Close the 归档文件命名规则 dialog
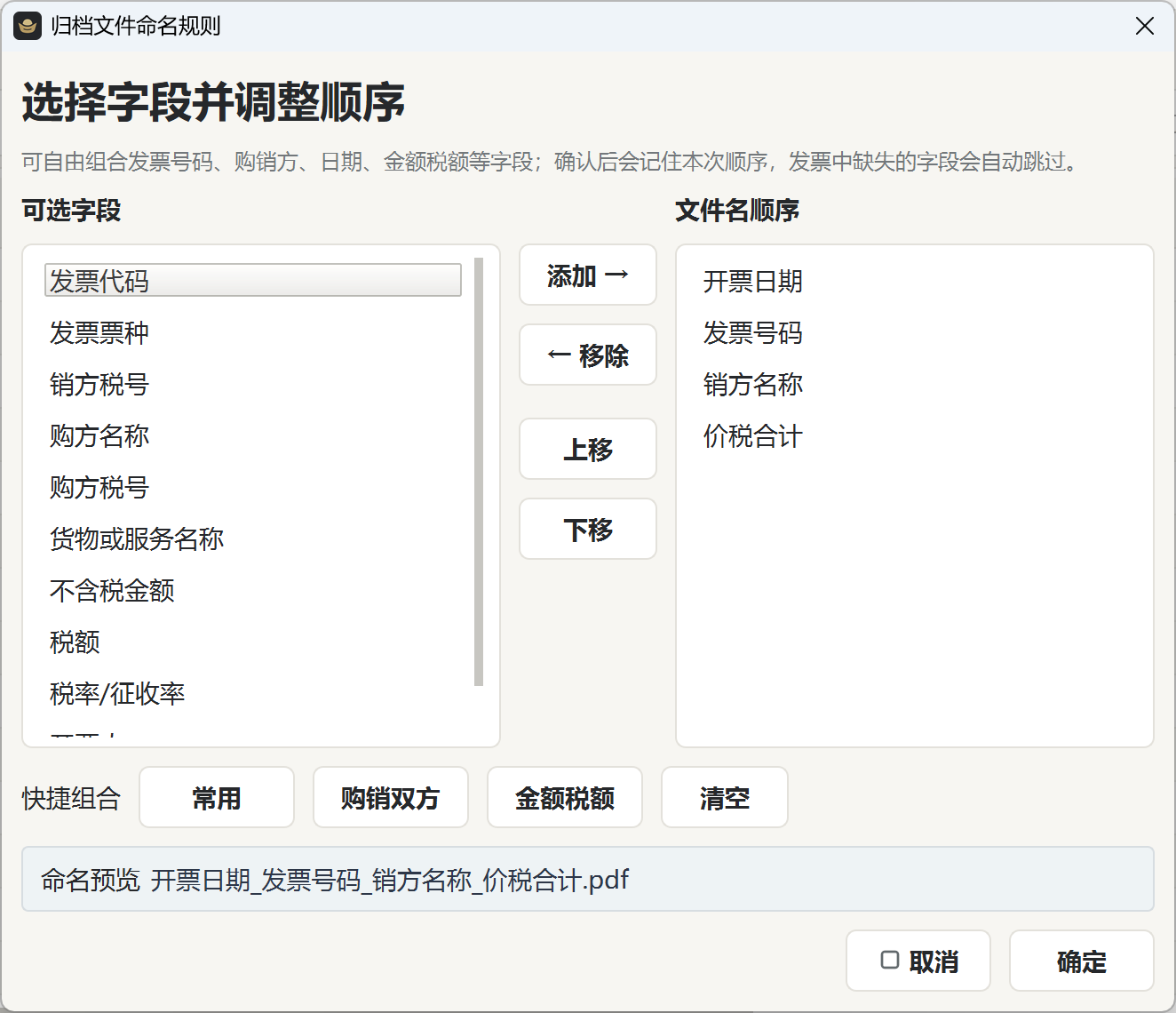This screenshot has width=1176, height=1013. coord(1145,26)
